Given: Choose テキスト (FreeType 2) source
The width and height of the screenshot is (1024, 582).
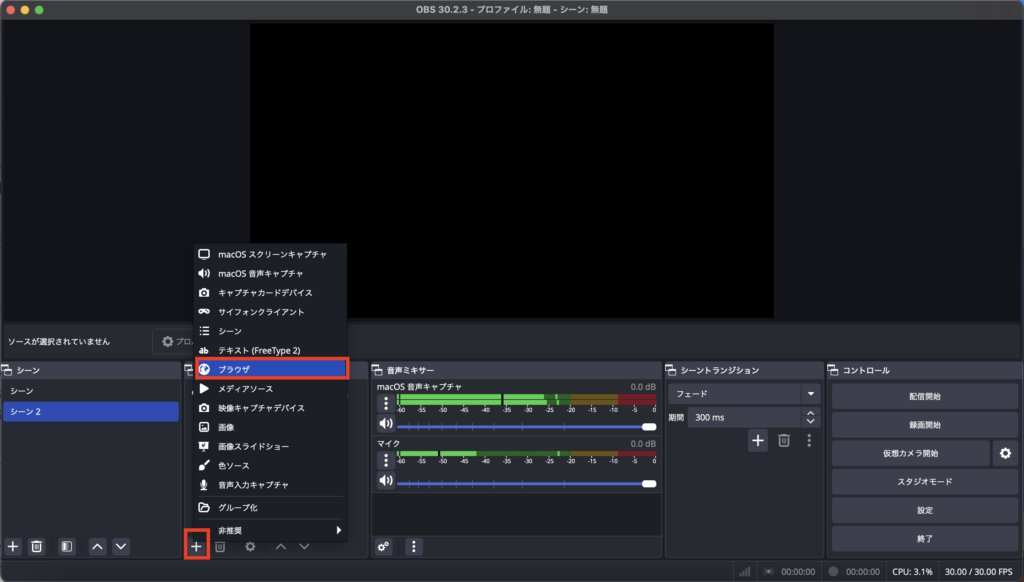Looking at the screenshot, I should [270, 351].
